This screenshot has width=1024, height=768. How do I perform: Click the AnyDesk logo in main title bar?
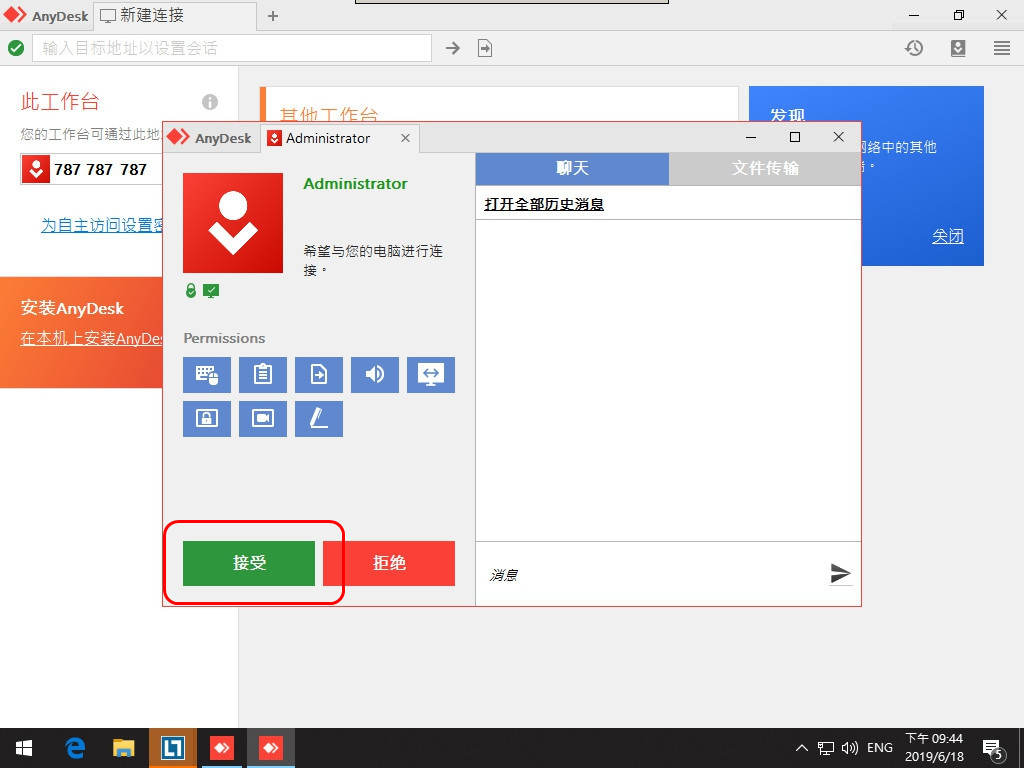tap(46, 16)
